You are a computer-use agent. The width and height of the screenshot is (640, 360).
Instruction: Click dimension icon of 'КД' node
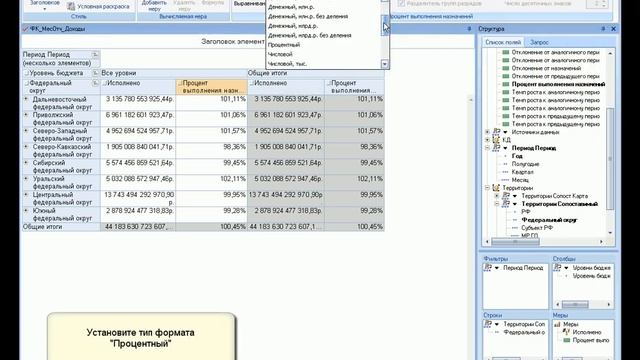click(x=496, y=140)
